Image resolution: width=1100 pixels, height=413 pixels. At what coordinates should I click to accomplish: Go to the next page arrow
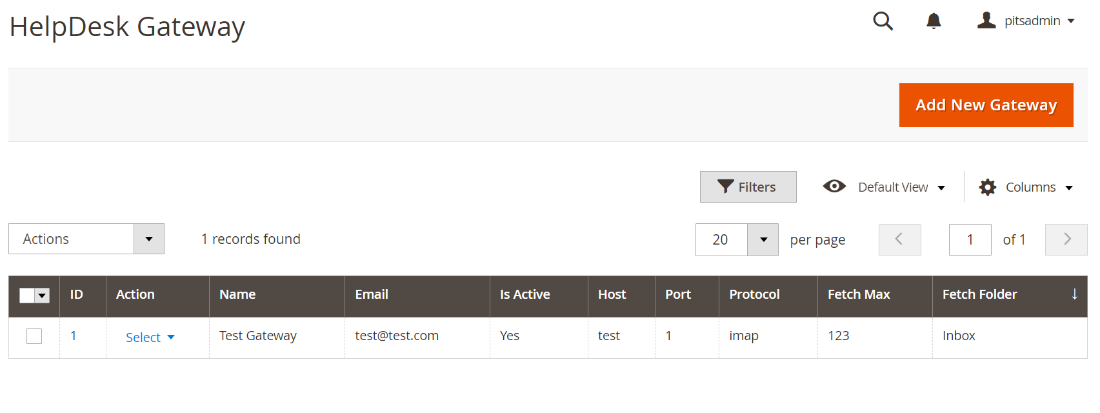click(1066, 239)
